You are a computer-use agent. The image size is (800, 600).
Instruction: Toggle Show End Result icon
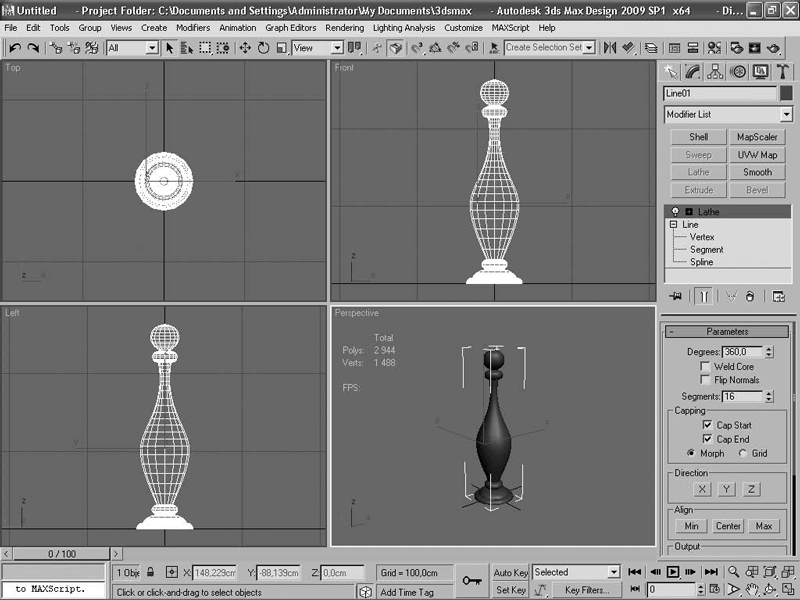click(704, 296)
